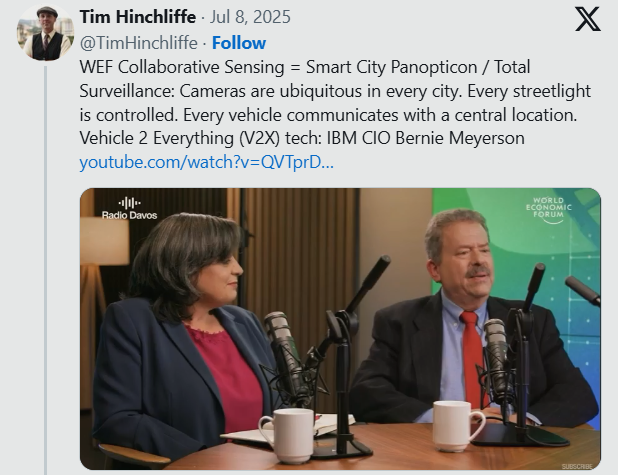This screenshot has height=475, width=618.
Task: Open the Jul 8, 2025 timestamp
Action: click(250, 17)
